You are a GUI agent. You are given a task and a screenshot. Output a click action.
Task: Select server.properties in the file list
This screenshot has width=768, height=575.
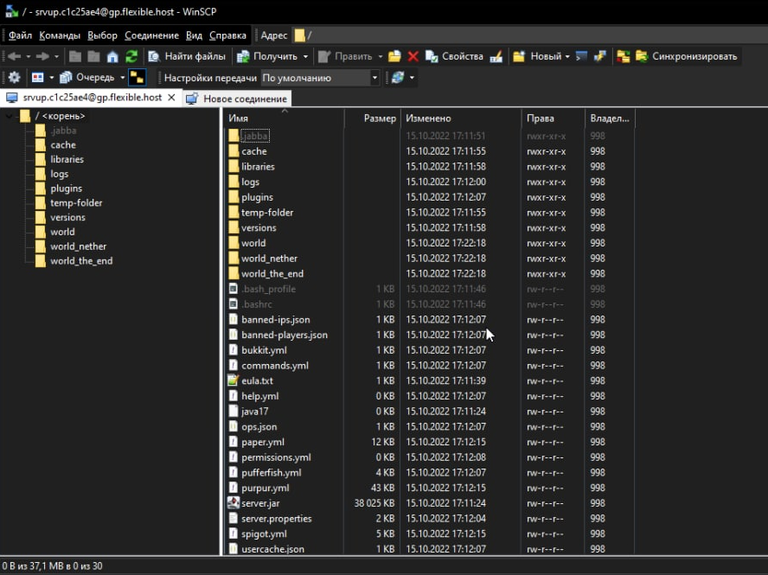point(276,518)
